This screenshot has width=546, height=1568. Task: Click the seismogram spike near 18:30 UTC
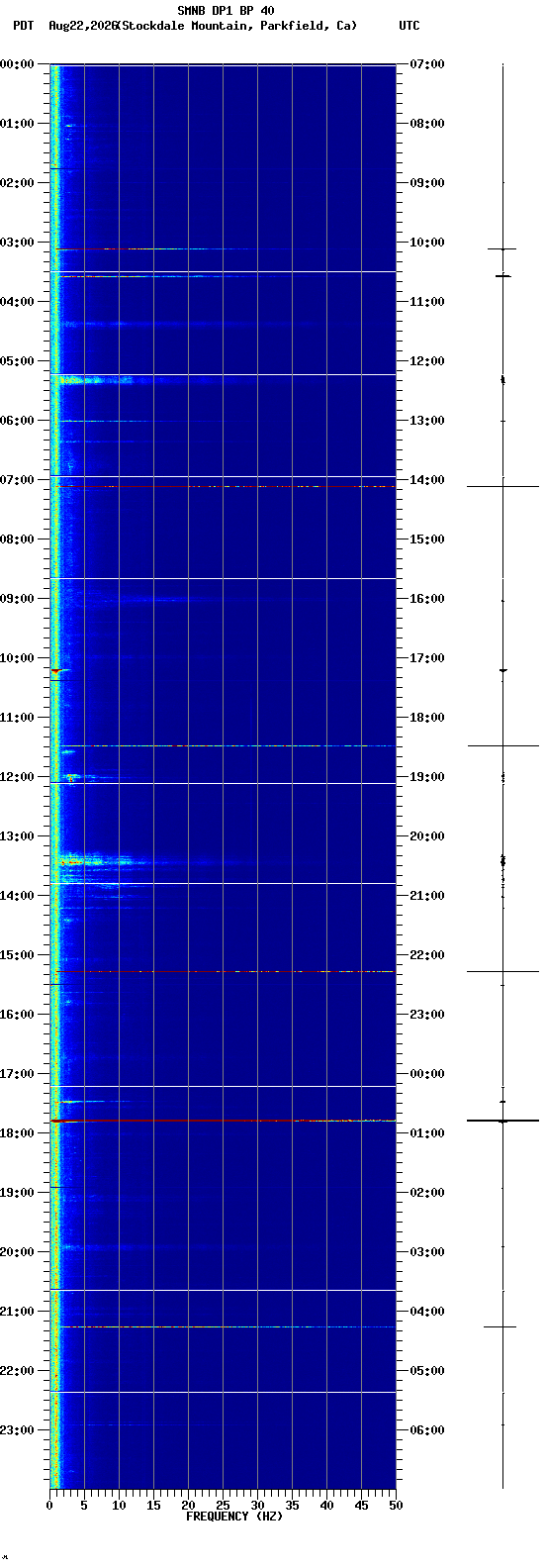502,745
